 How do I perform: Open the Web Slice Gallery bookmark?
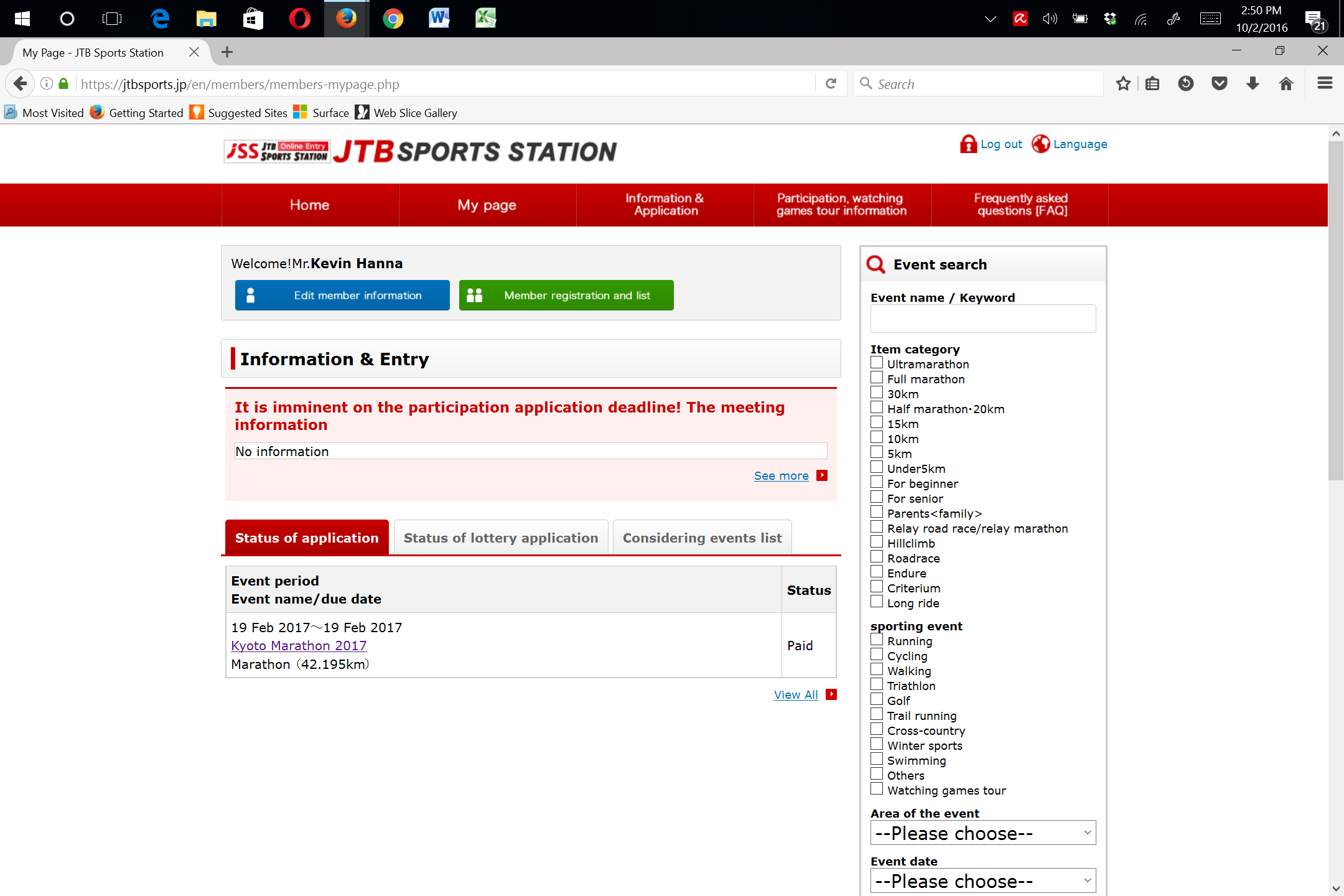tap(406, 113)
